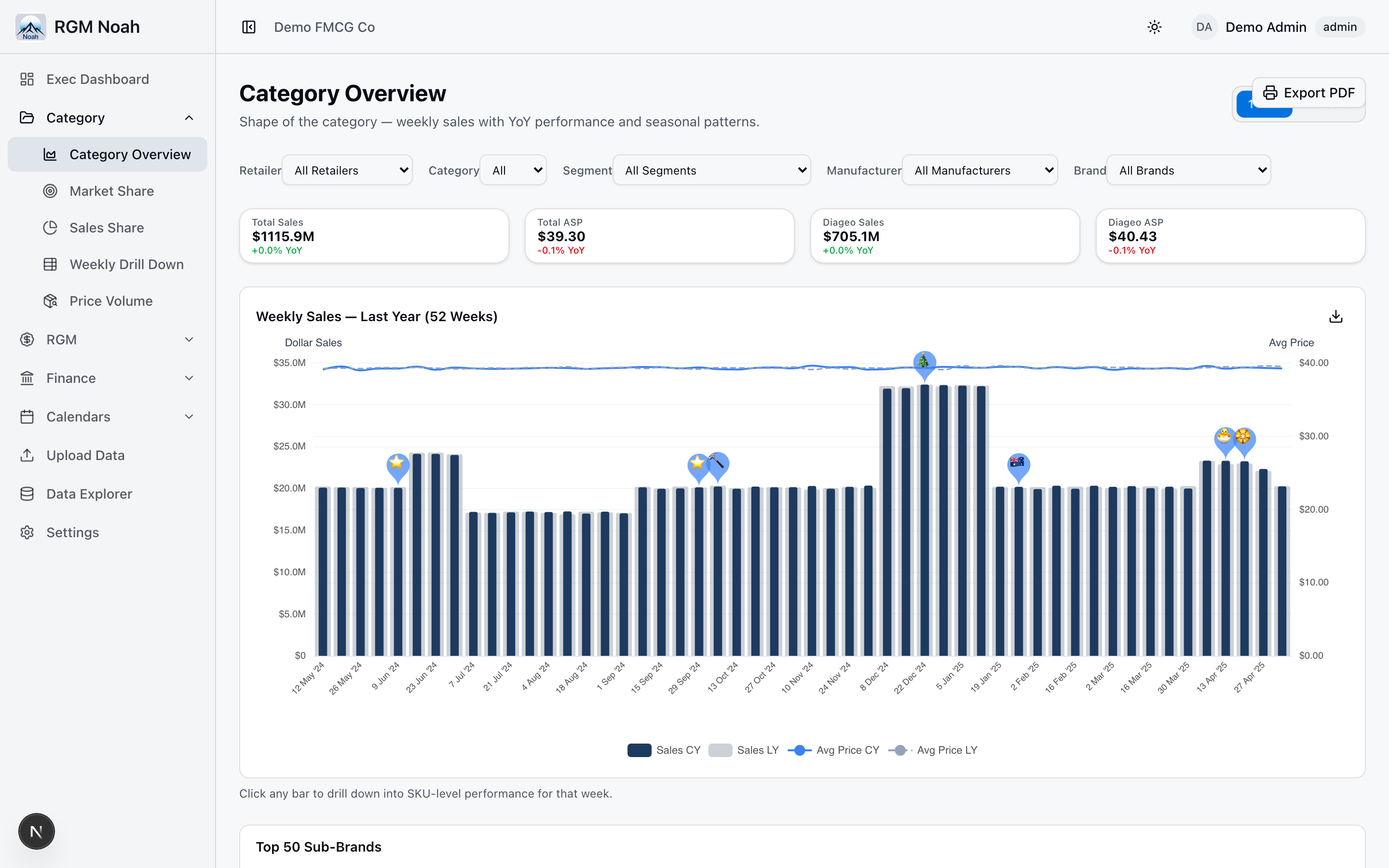Download the Weekly Sales chart
The image size is (1389, 868).
1335,316
